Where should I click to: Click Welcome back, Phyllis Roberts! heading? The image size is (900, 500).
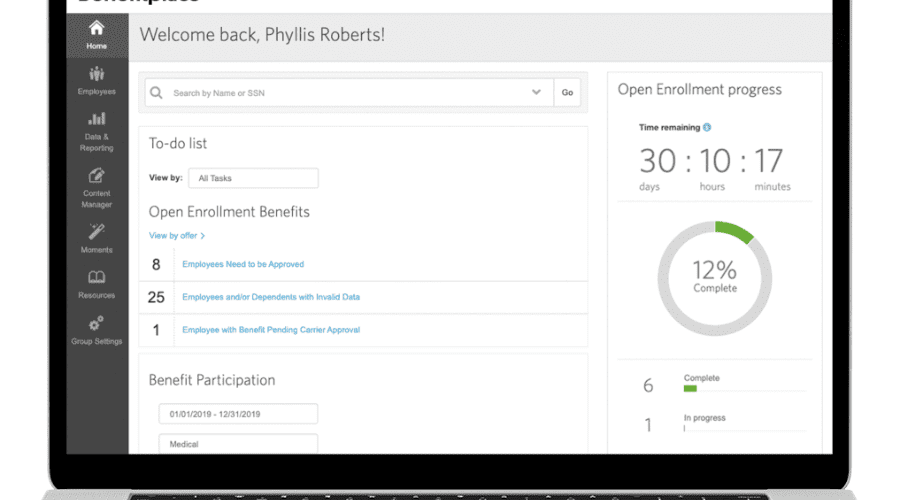pyautogui.click(x=262, y=34)
